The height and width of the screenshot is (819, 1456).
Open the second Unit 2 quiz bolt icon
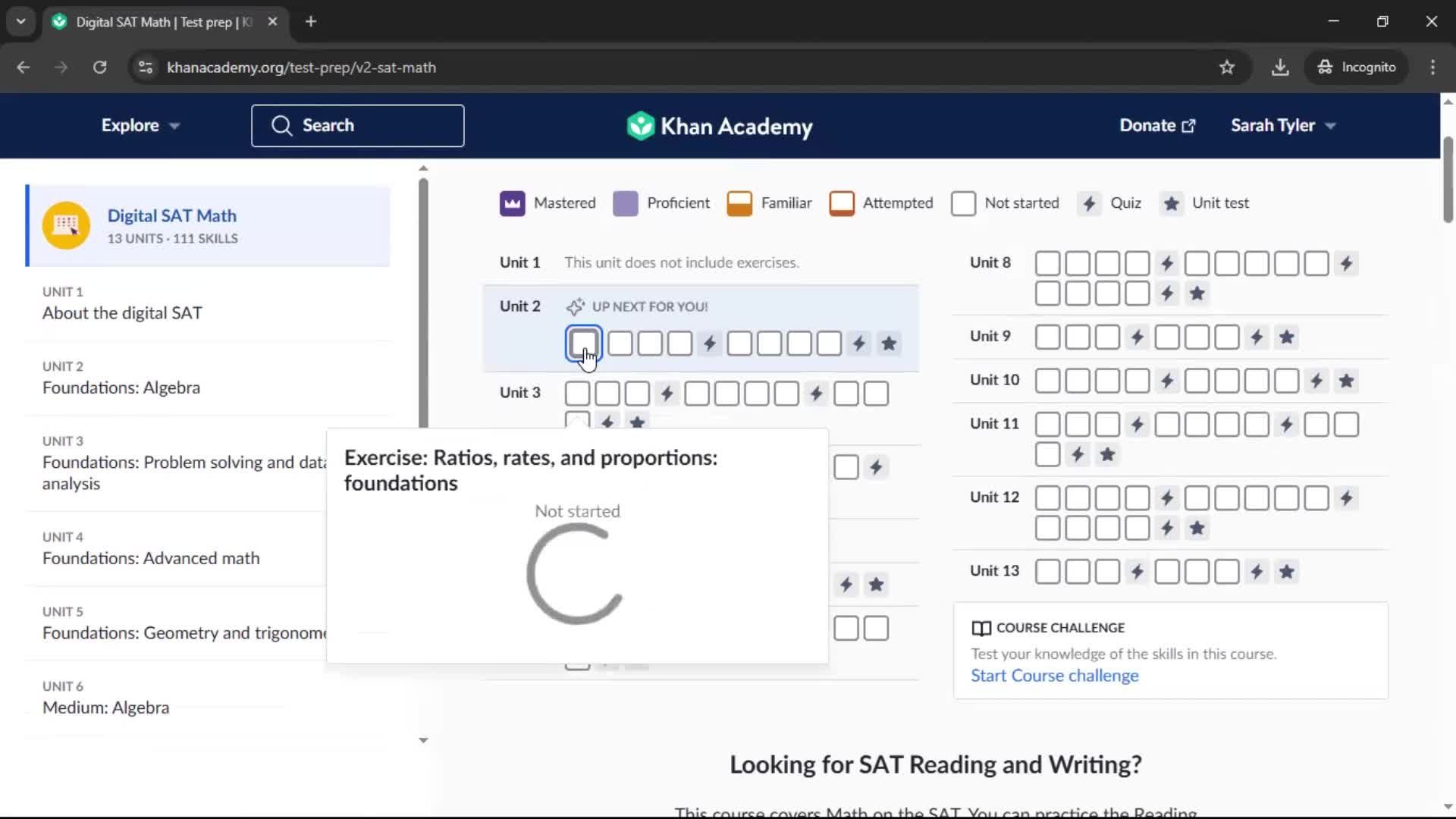click(x=858, y=344)
